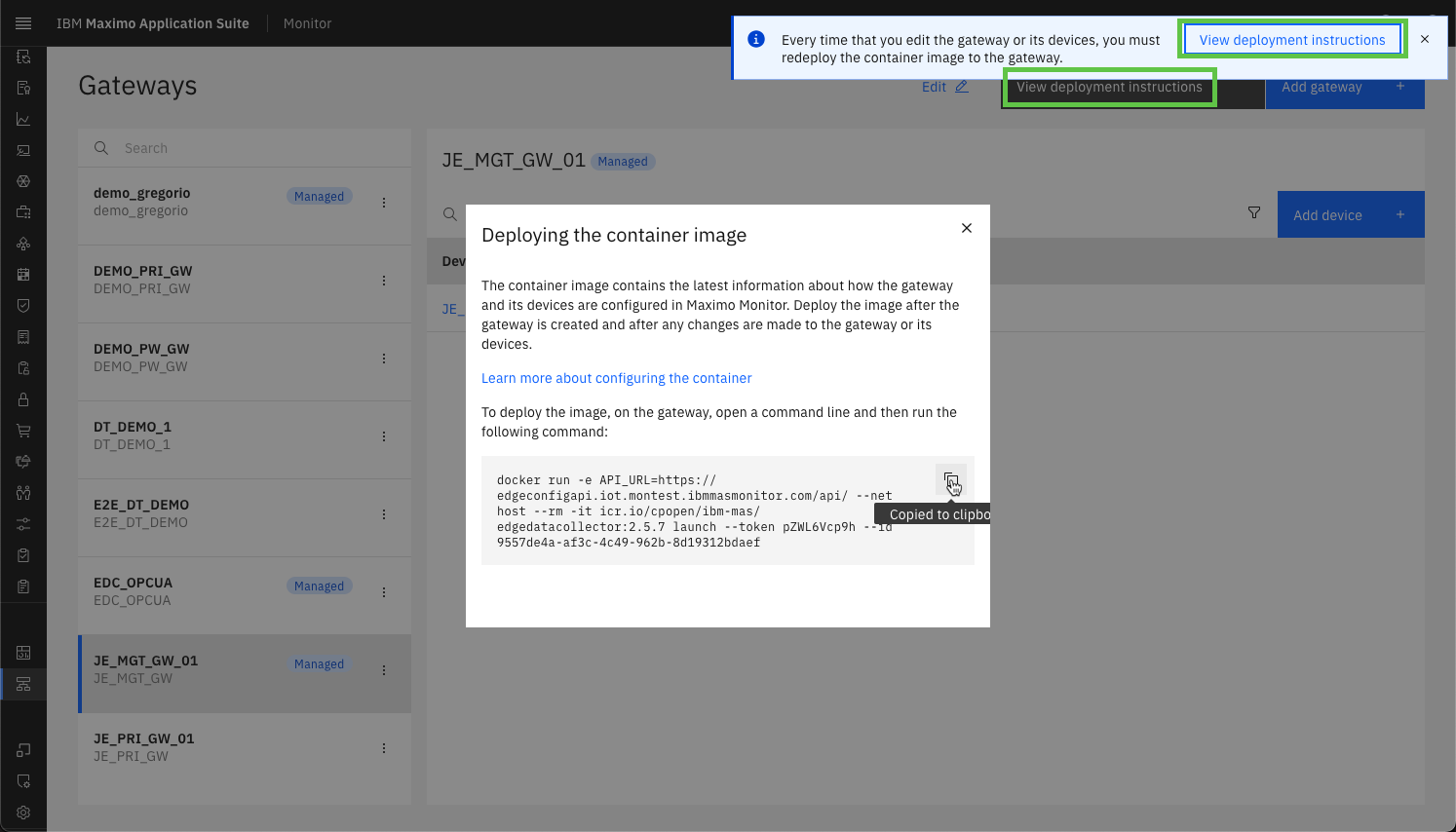Click the locked database sidebar icon
The width and height of the screenshot is (1456, 832).
pyautogui.click(x=23, y=368)
